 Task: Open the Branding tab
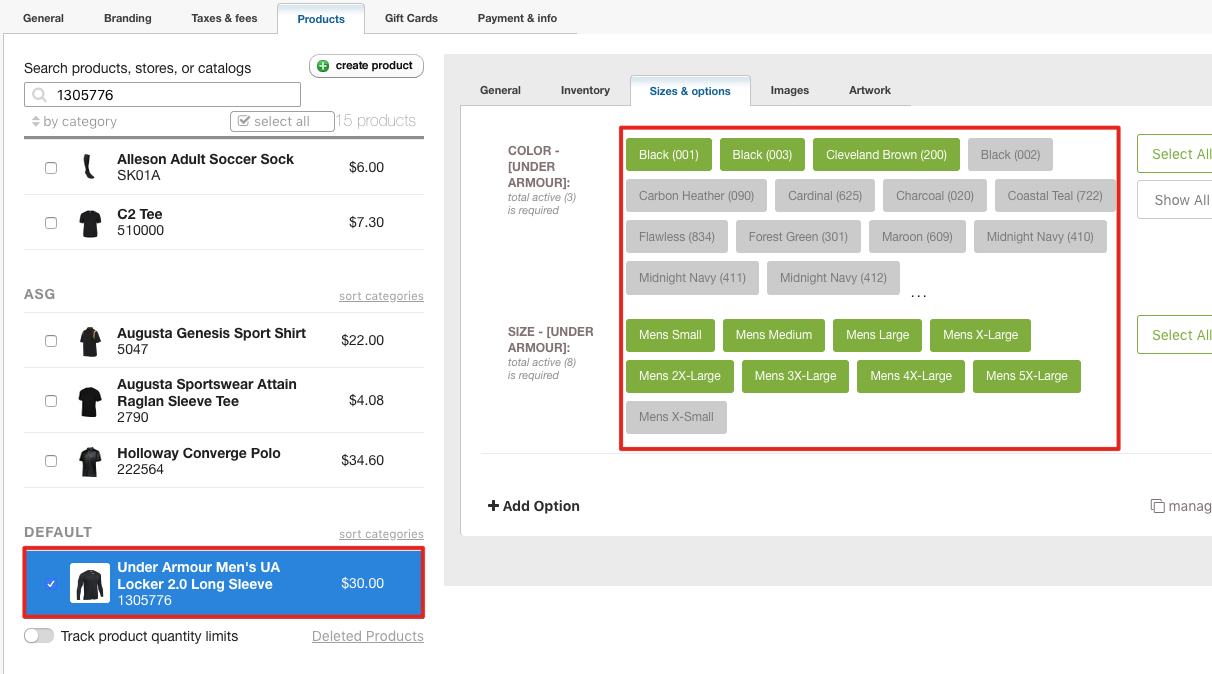pos(128,18)
